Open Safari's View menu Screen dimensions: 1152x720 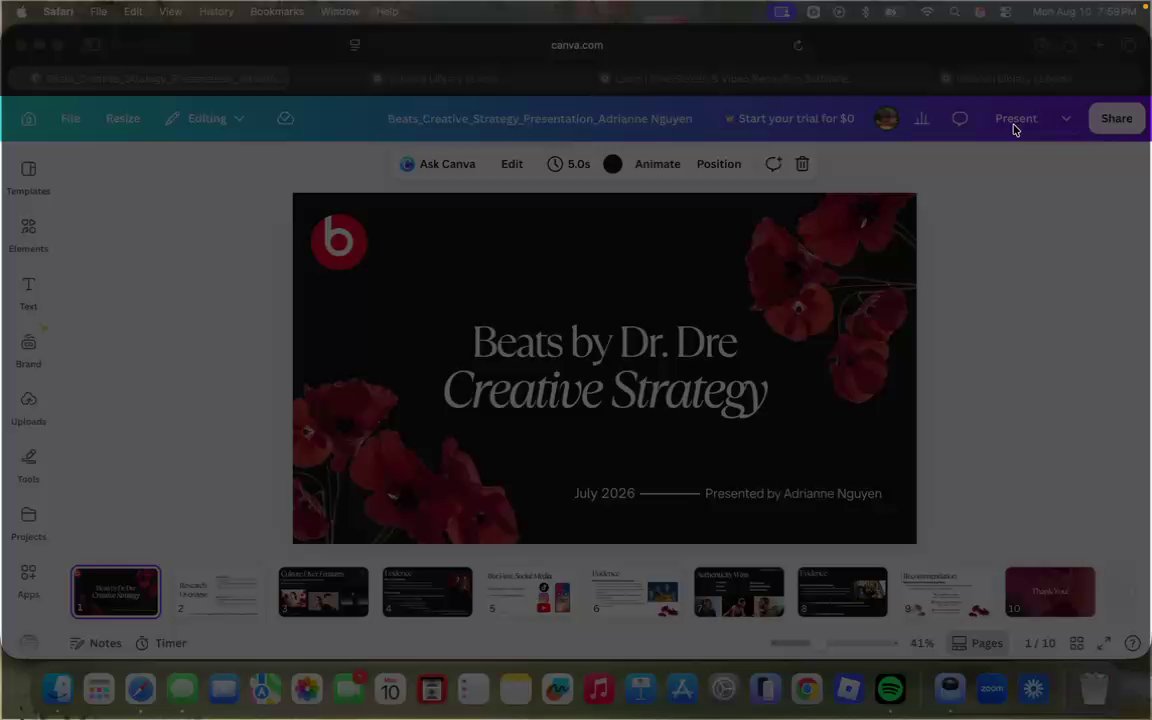point(170,12)
